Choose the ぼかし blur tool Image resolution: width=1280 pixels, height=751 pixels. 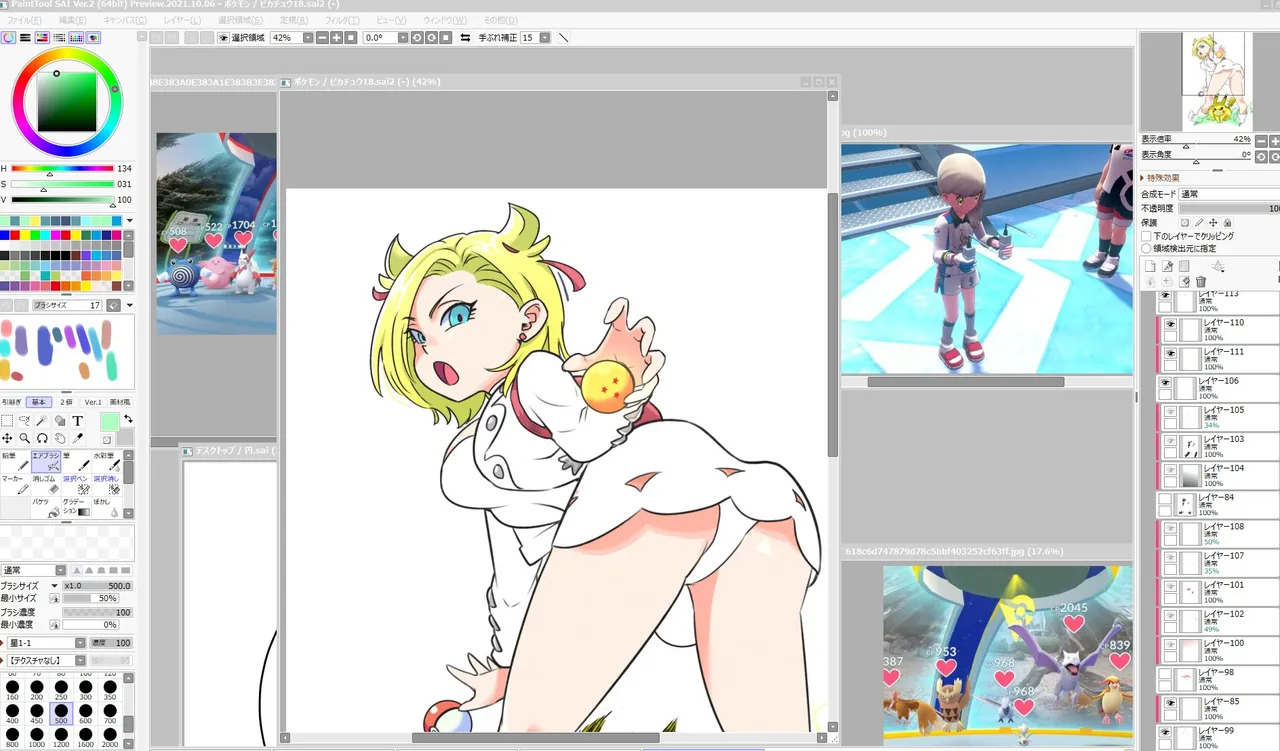click(107, 507)
